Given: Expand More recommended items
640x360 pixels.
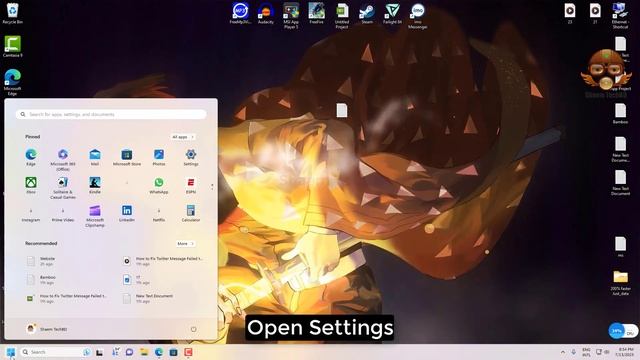Looking at the screenshot, I should point(185,244).
